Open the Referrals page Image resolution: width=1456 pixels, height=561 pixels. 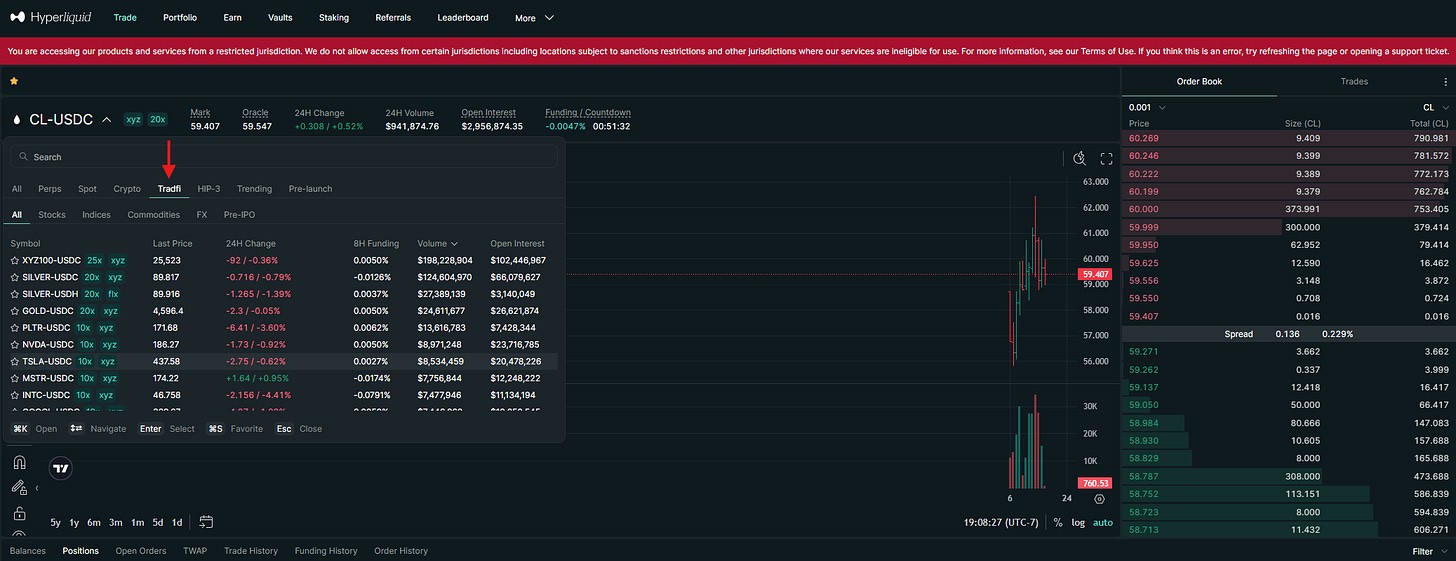(x=393, y=18)
